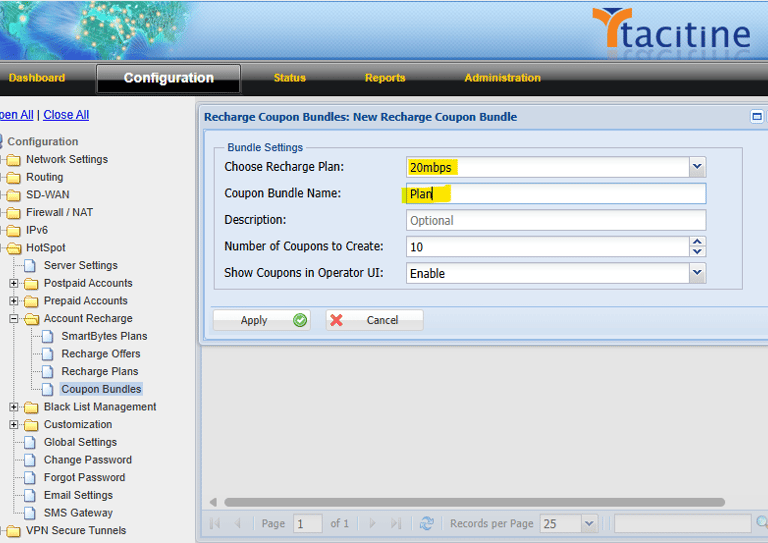The width and height of the screenshot is (768, 543).
Task: Click the Apply button
Action: (x=262, y=320)
